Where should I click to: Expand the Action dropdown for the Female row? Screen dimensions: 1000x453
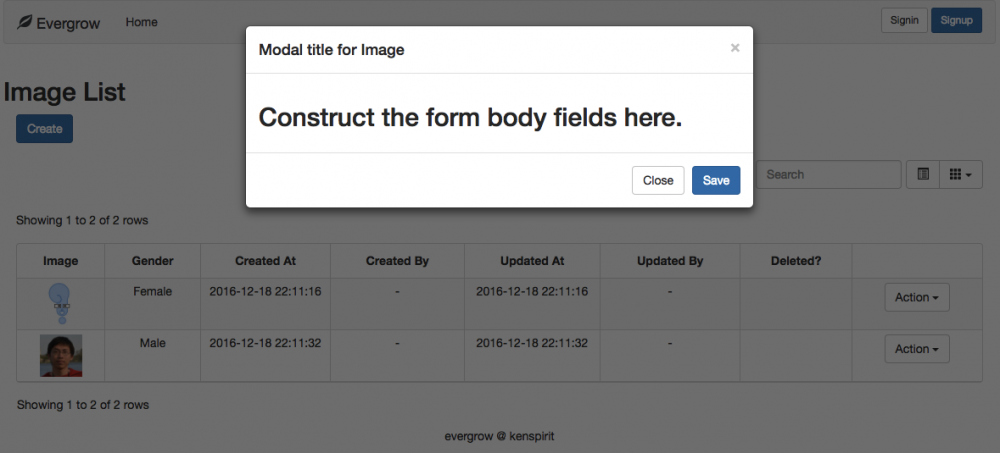(916, 297)
